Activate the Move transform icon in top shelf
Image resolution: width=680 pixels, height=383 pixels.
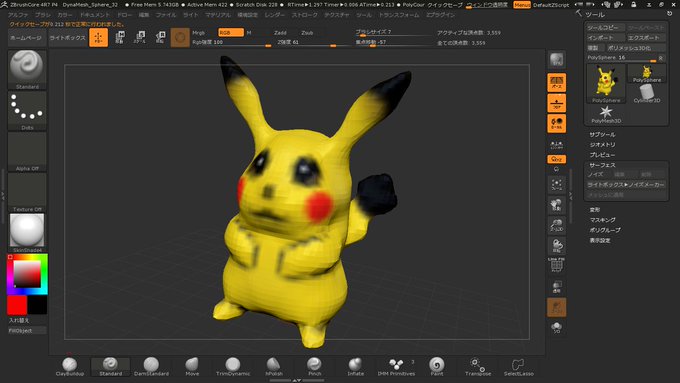coord(120,37)
